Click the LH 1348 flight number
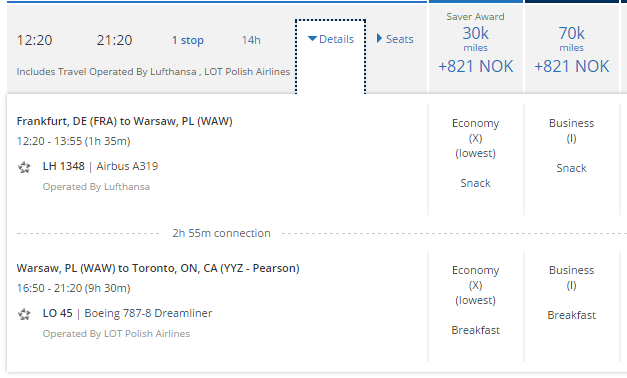 [x=64, y=166]
